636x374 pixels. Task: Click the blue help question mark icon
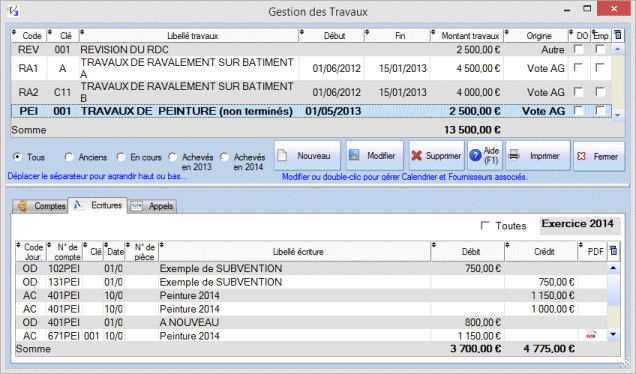[x=475, y=156]
